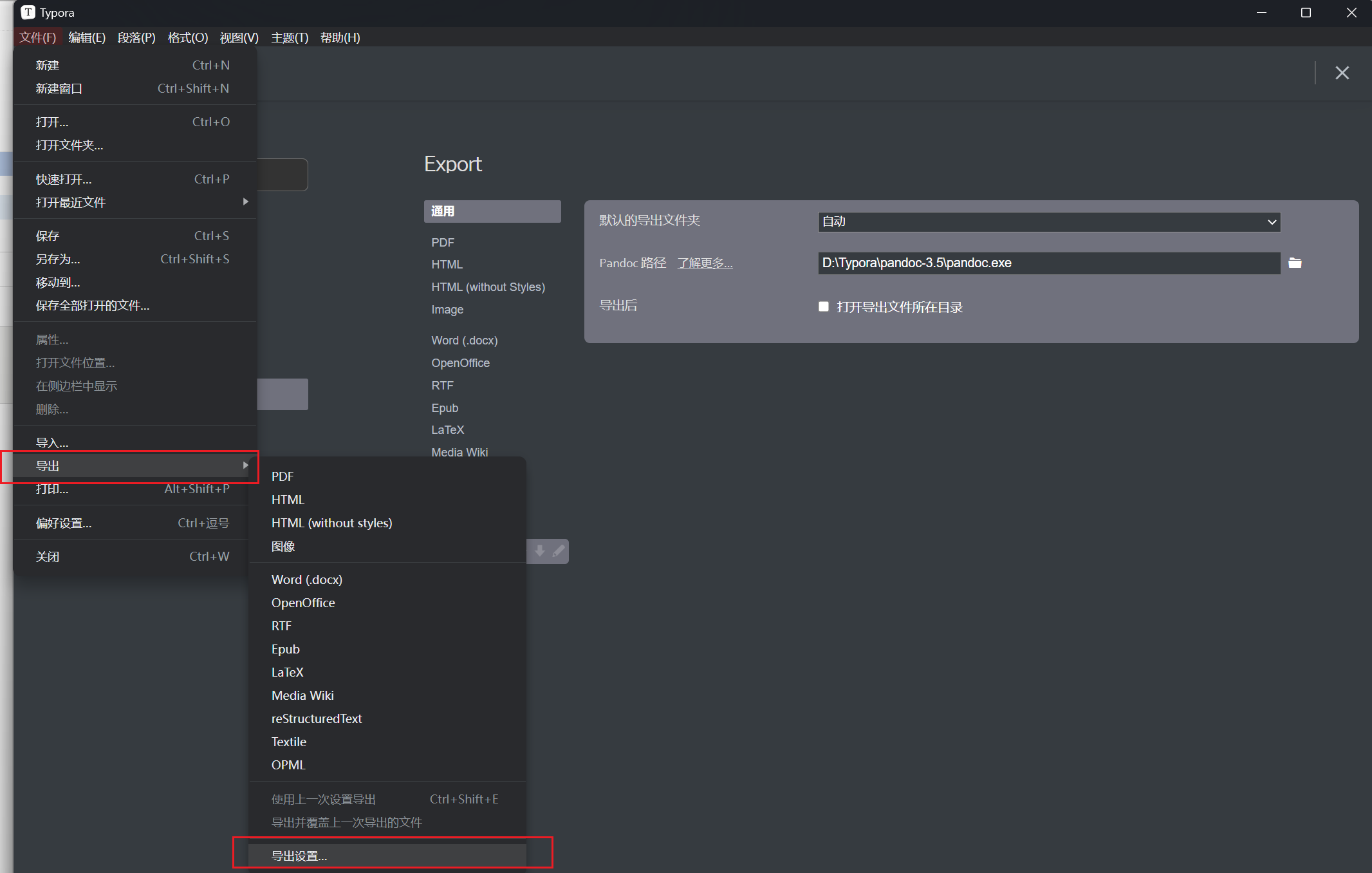Close the preferences panel with X icon
Screen dimensions: 1372x873
click(1342, 73)
